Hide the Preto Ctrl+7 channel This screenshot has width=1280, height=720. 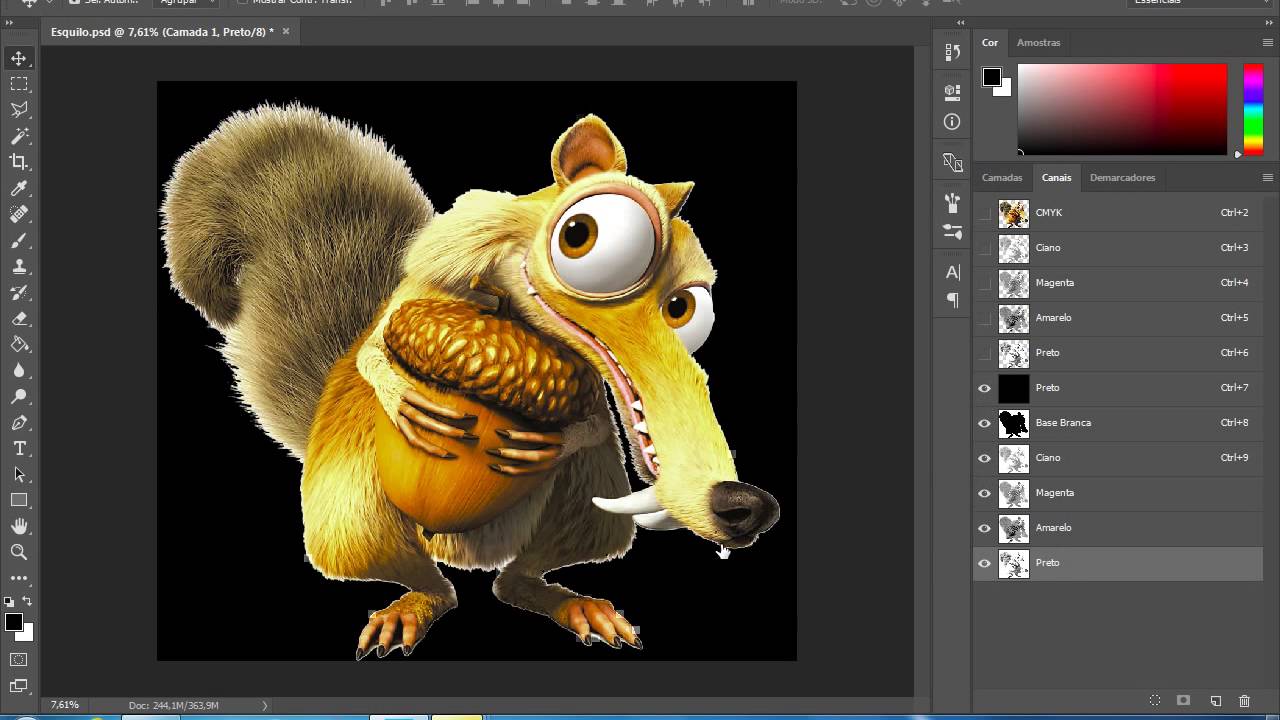985,388
